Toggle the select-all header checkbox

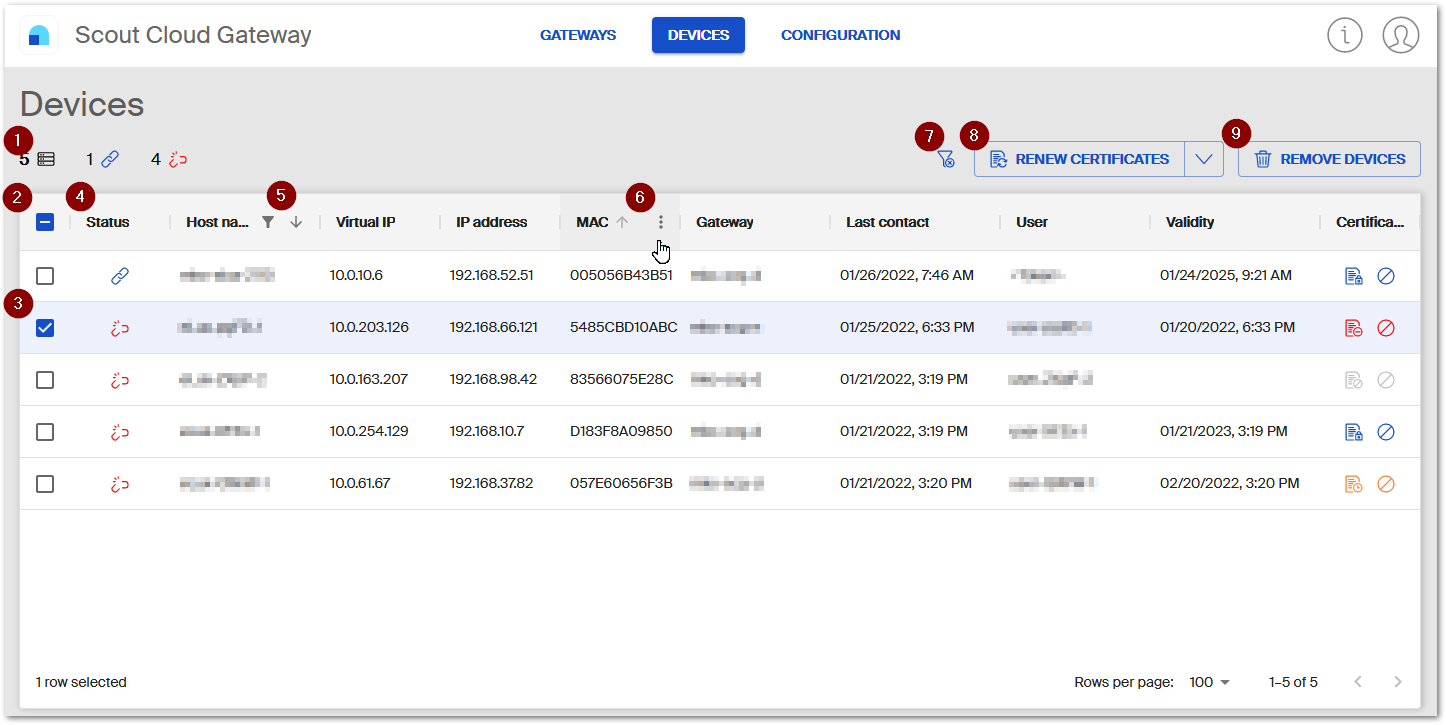[45, 222]
